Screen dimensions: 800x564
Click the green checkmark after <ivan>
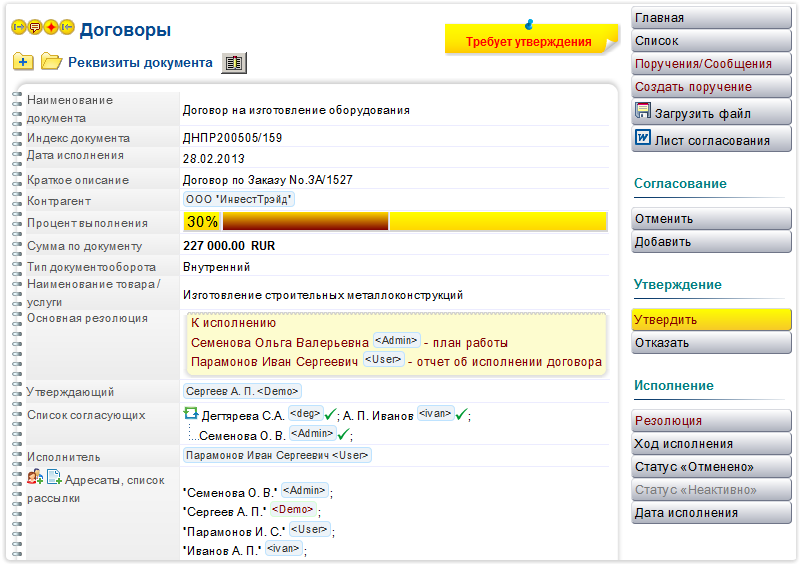pyautogui.click(x=461, y=414)
